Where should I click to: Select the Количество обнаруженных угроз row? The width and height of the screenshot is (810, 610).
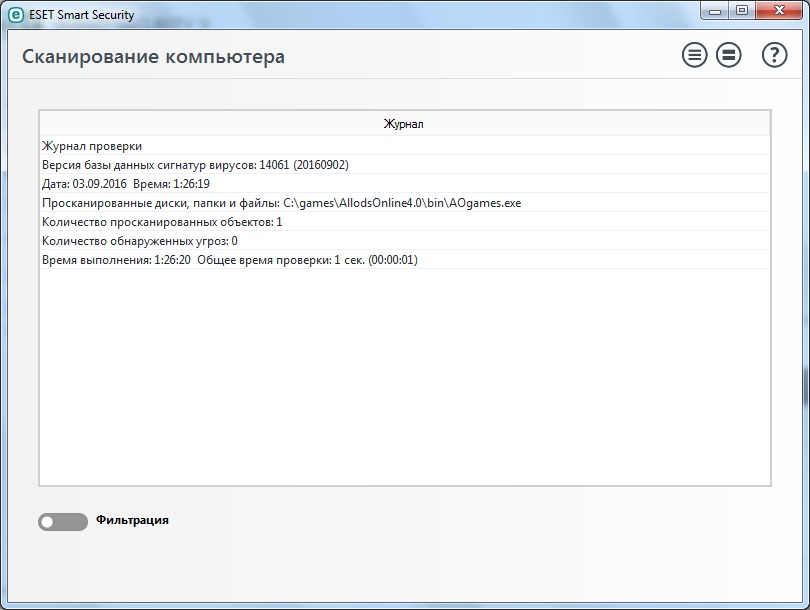[140, 241]
